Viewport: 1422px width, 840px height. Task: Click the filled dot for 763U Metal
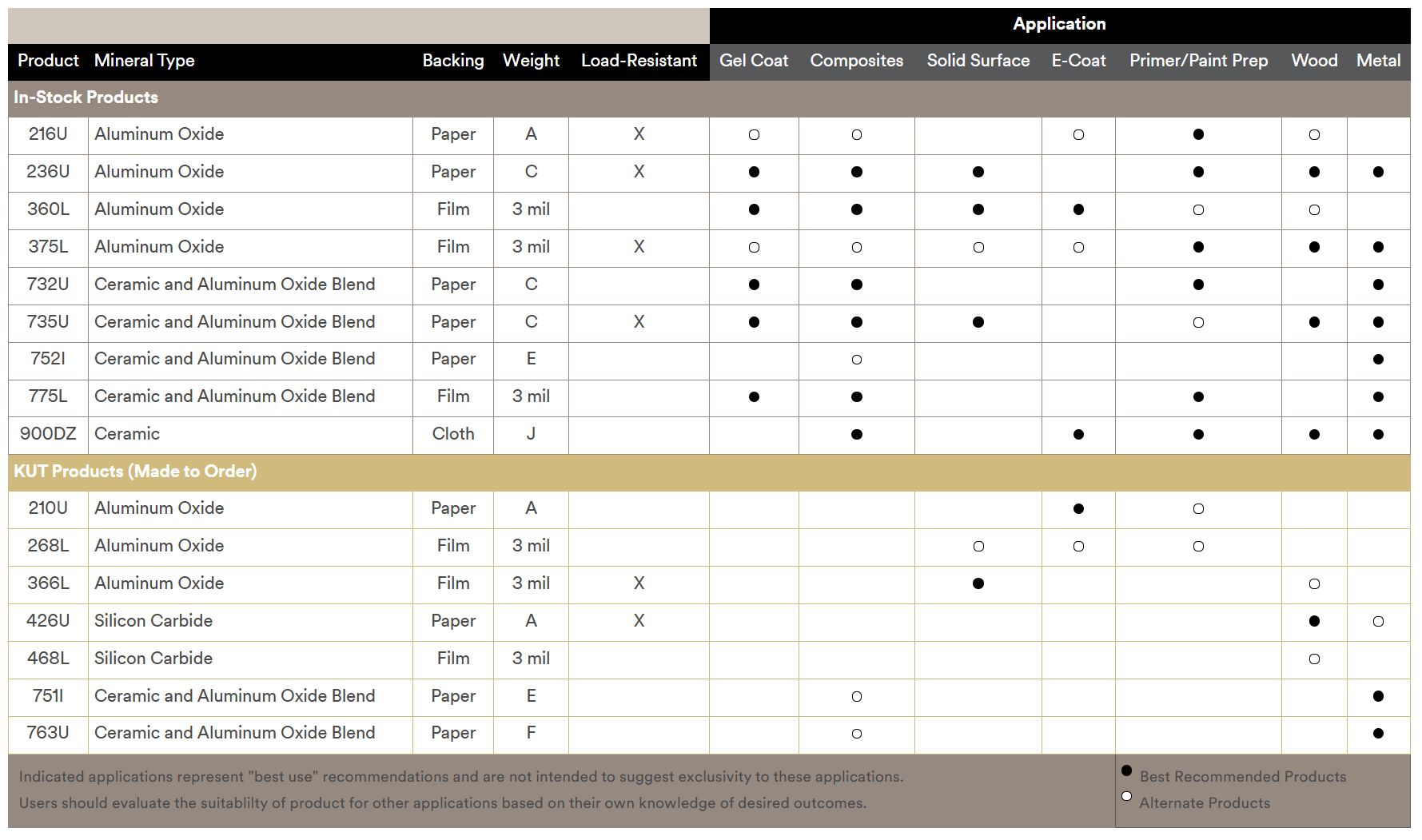pos(1377,734)
